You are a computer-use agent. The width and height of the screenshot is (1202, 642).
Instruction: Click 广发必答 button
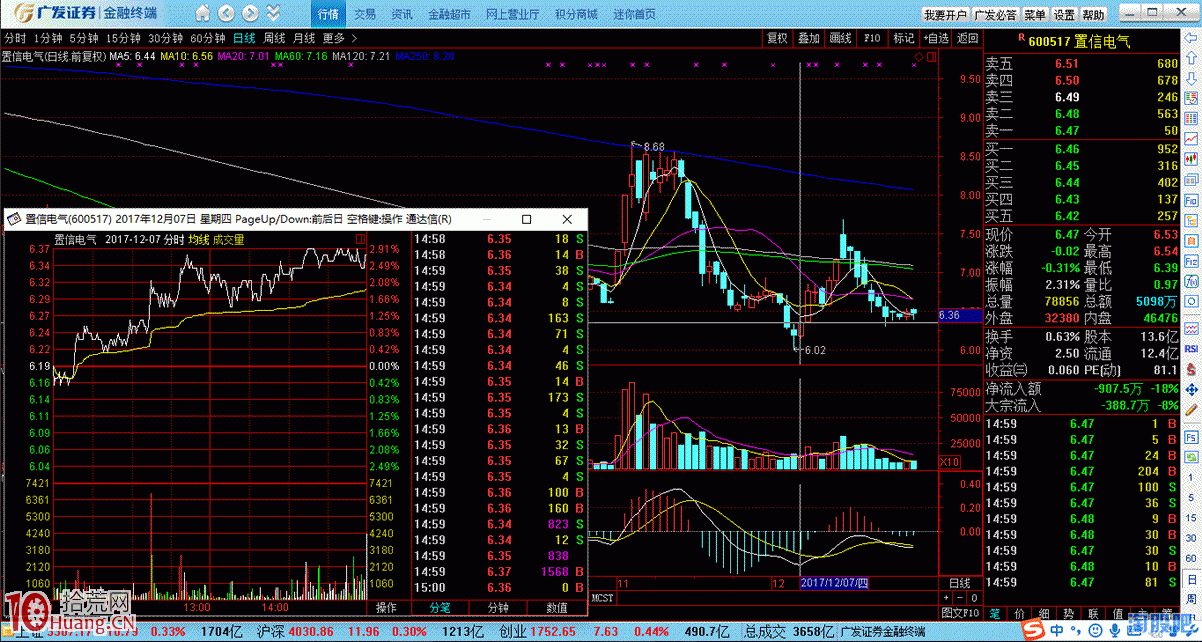pos(996,15)
